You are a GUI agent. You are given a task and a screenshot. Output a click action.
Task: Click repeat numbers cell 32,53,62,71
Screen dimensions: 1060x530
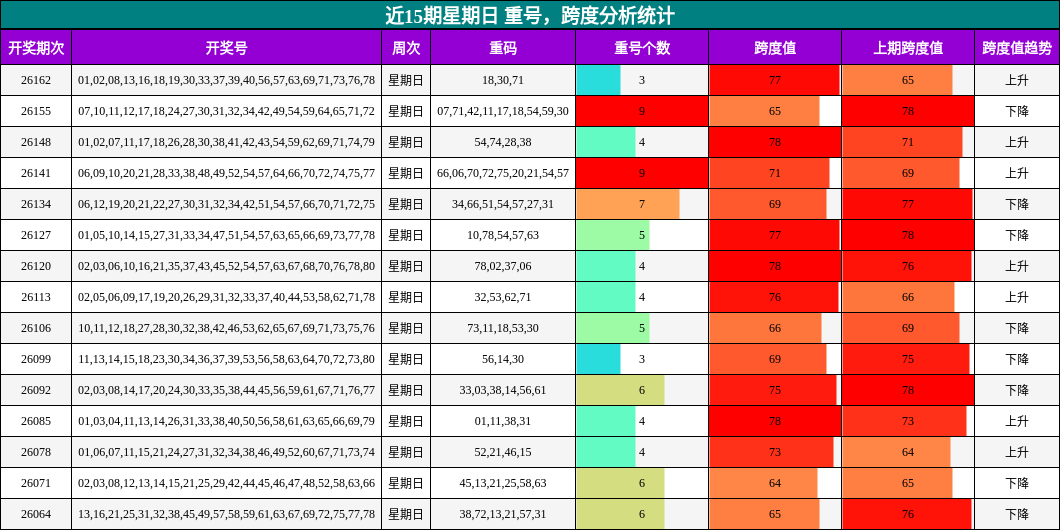coord(503,297)
